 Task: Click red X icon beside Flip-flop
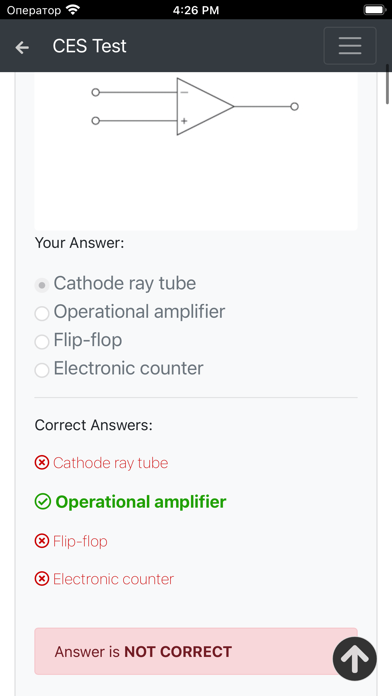pyautogui.click(x=42, y=541)
